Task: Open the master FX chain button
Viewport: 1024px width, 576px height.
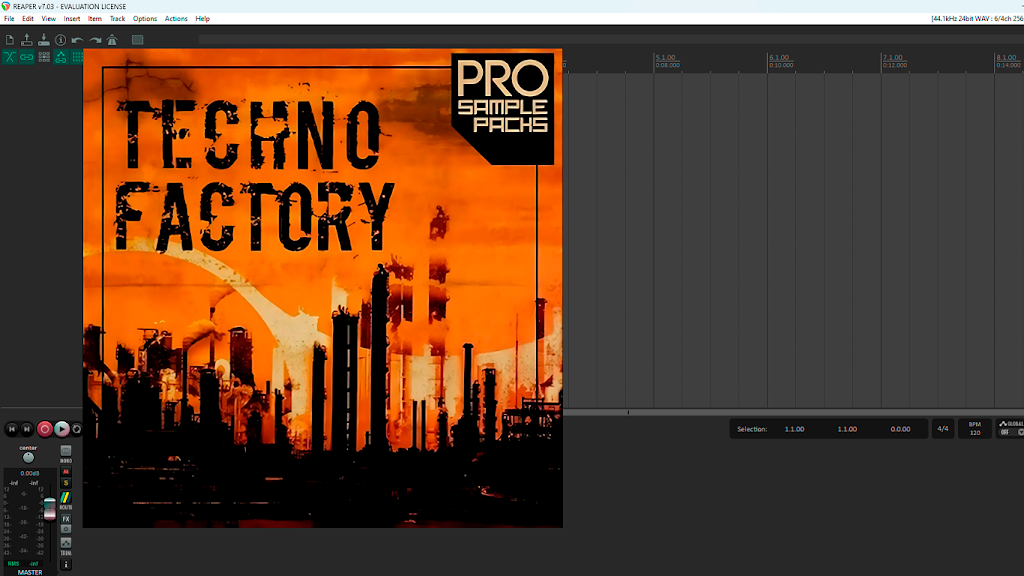Action: click(66, 519)
